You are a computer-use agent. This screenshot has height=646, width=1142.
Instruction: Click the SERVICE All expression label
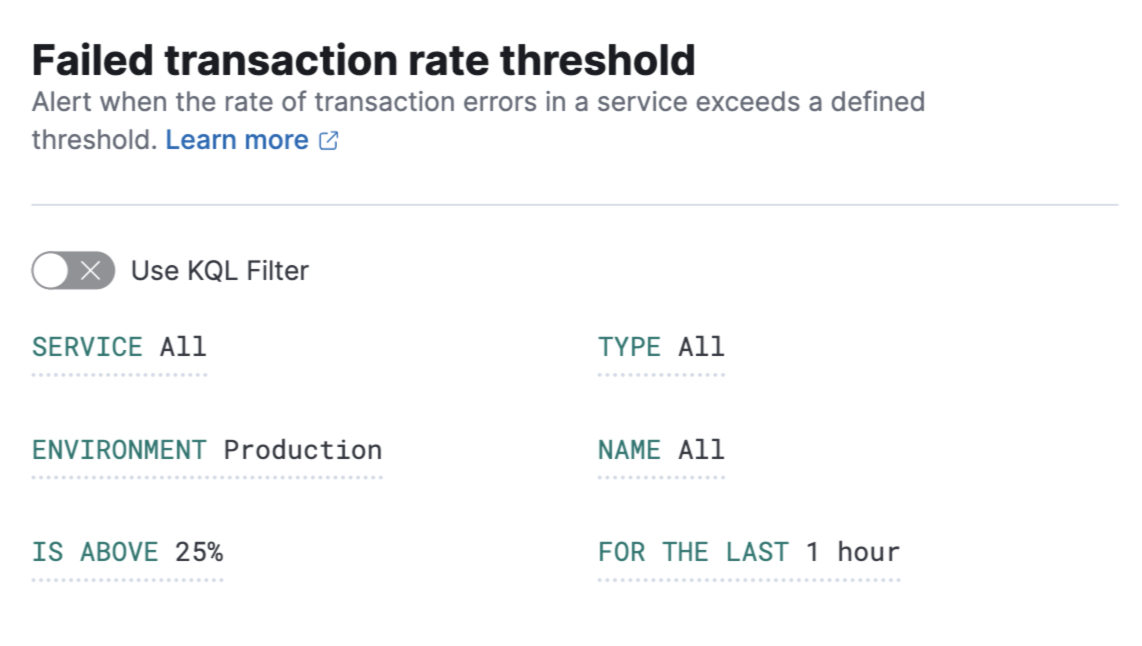coord(118,347)
